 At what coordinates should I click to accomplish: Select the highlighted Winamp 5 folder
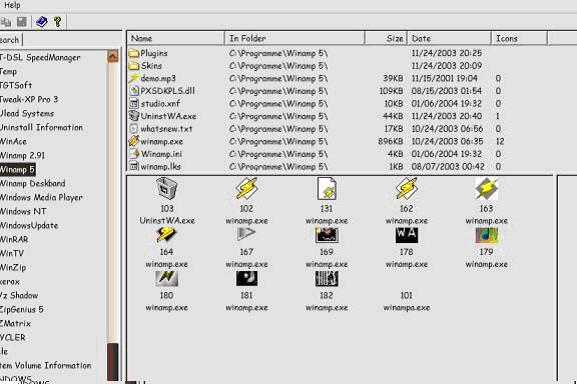pos(17,170)
